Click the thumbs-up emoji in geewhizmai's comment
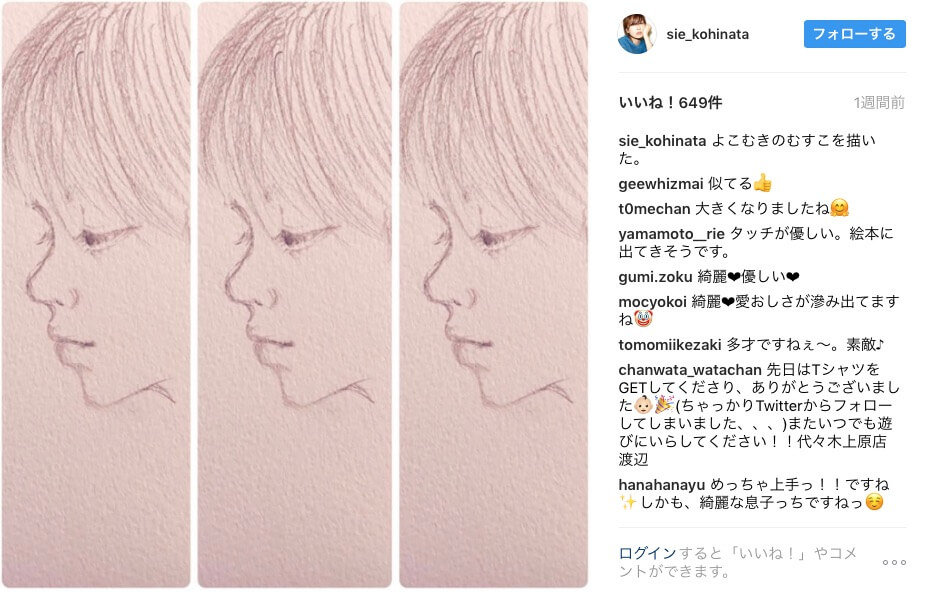 [763, 183]
